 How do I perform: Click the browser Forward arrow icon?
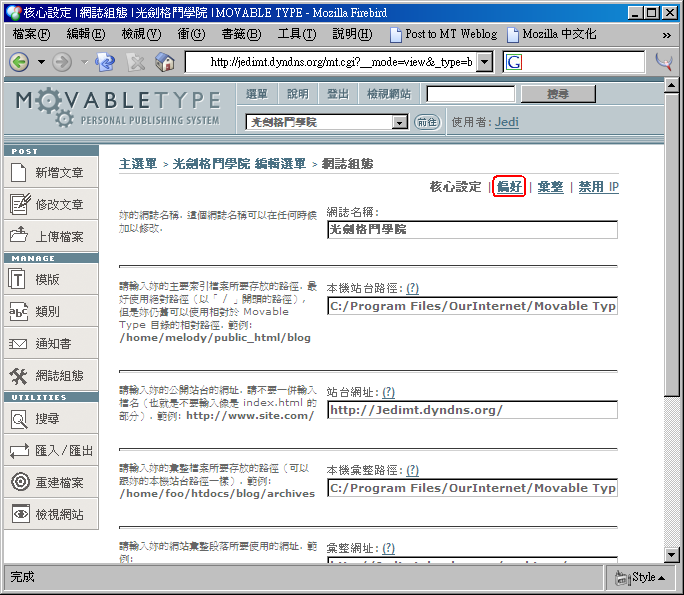[x=62, y=62]
